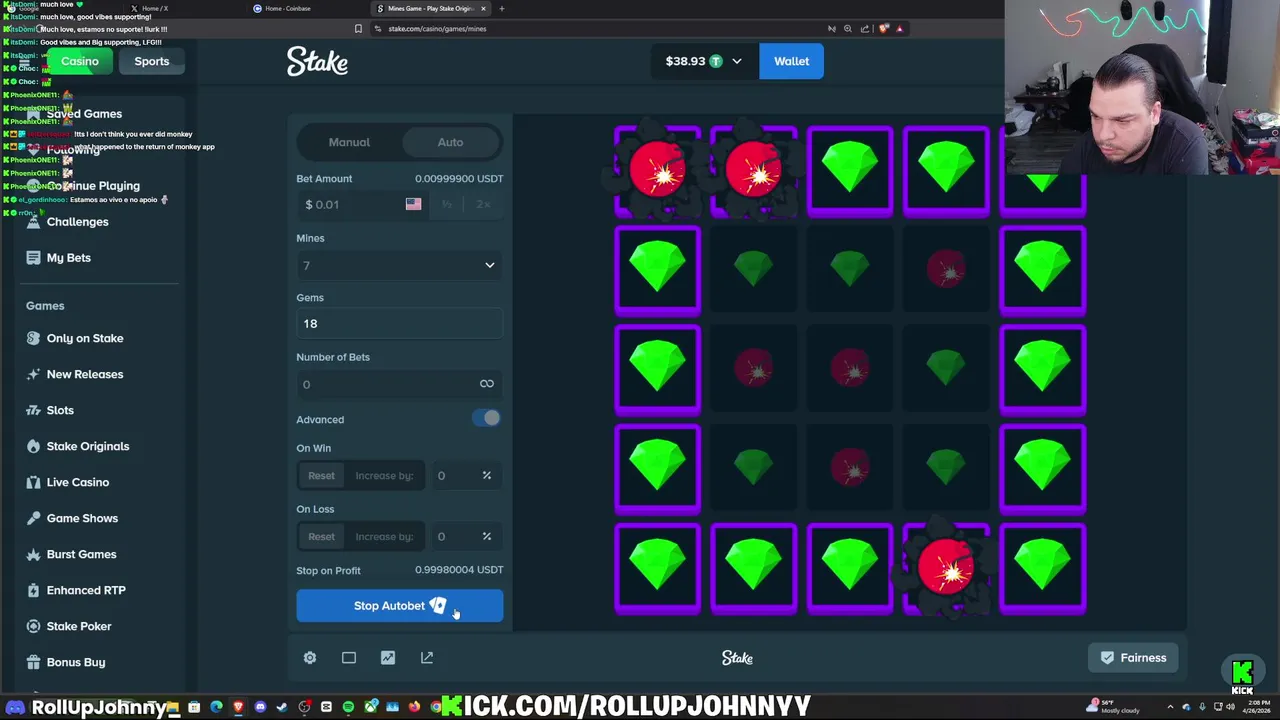Open Microsoft Edge from taskbar
1280x720 pixels.
[x=216, y=707]
